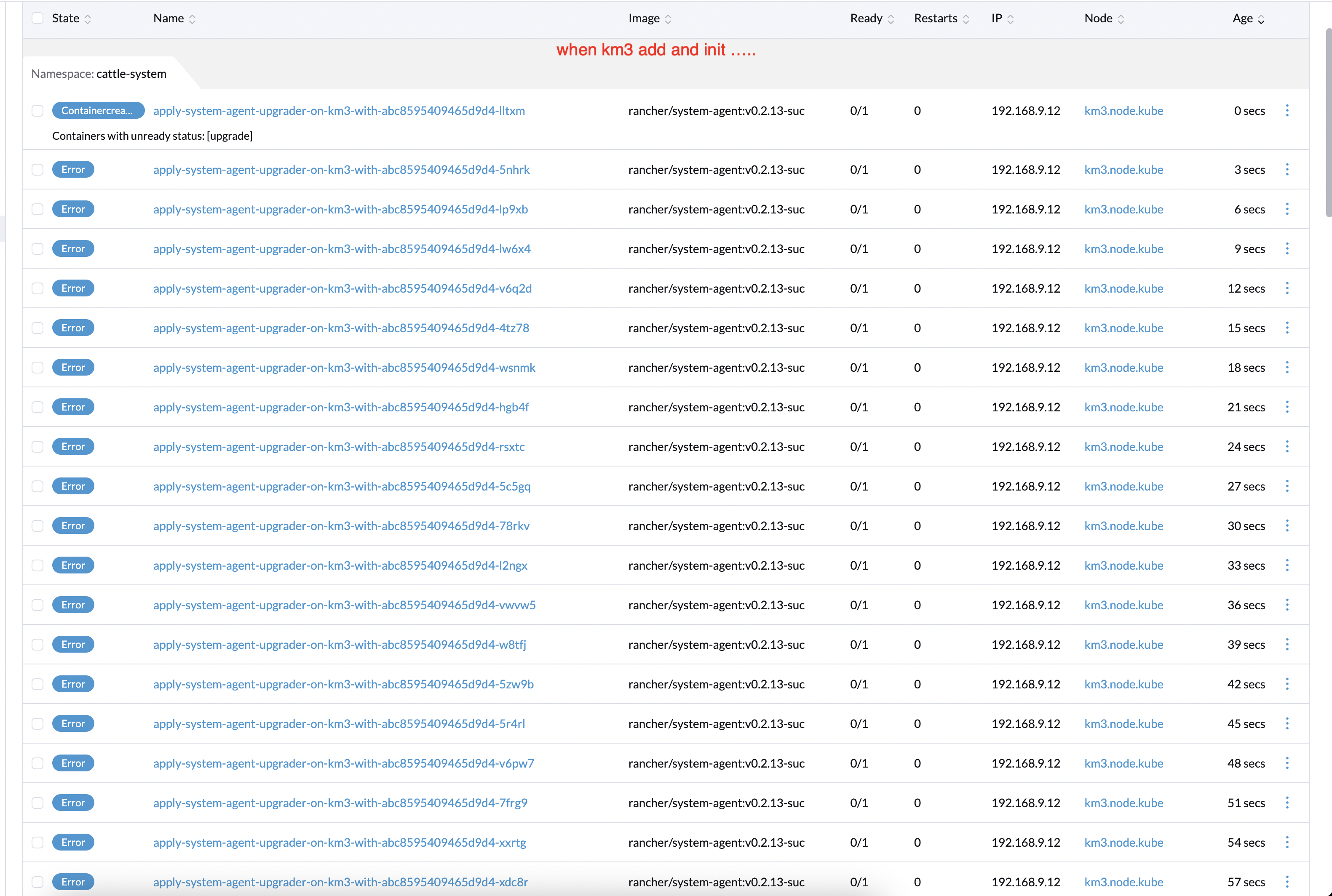Viewport: 1332px width, 896px height.
Task: Click the actions icon next to pod 78rkv
Action: (1287, 525)
